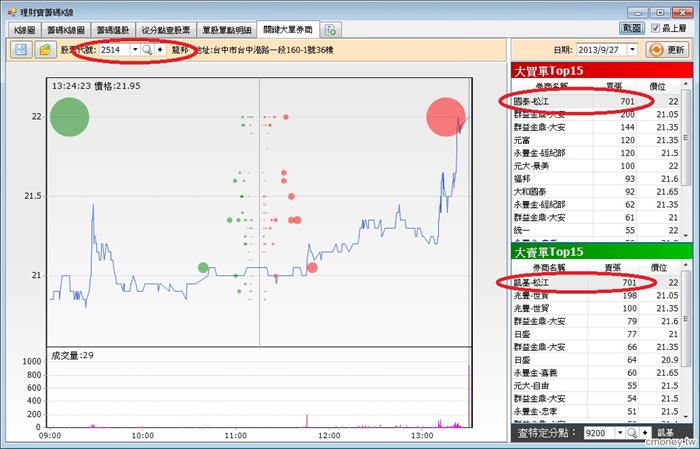Click the add button beside stock search
The height and width of the screenshot is (449, 700).
160,50
